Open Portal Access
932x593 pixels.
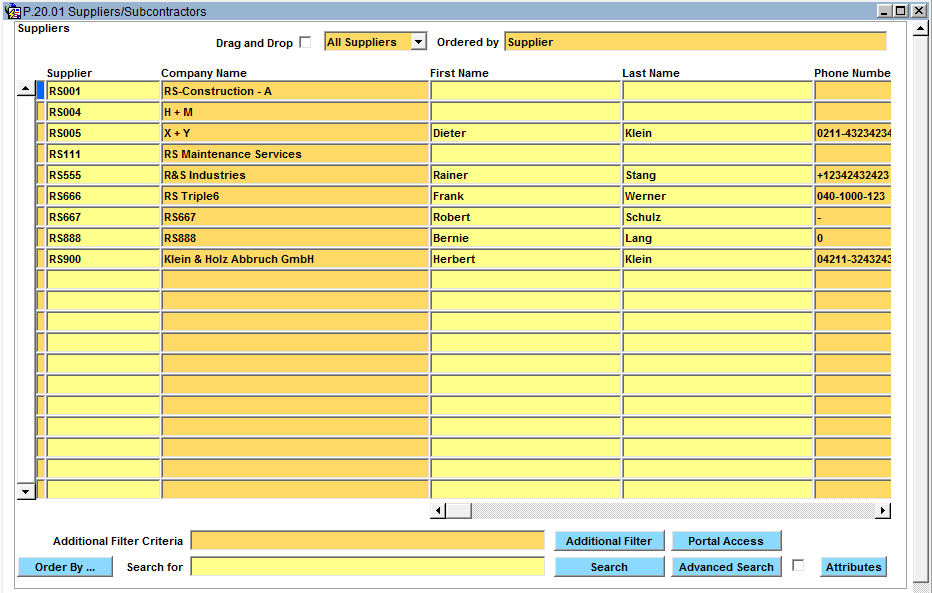pyautogui.click(x=726, y=541)
